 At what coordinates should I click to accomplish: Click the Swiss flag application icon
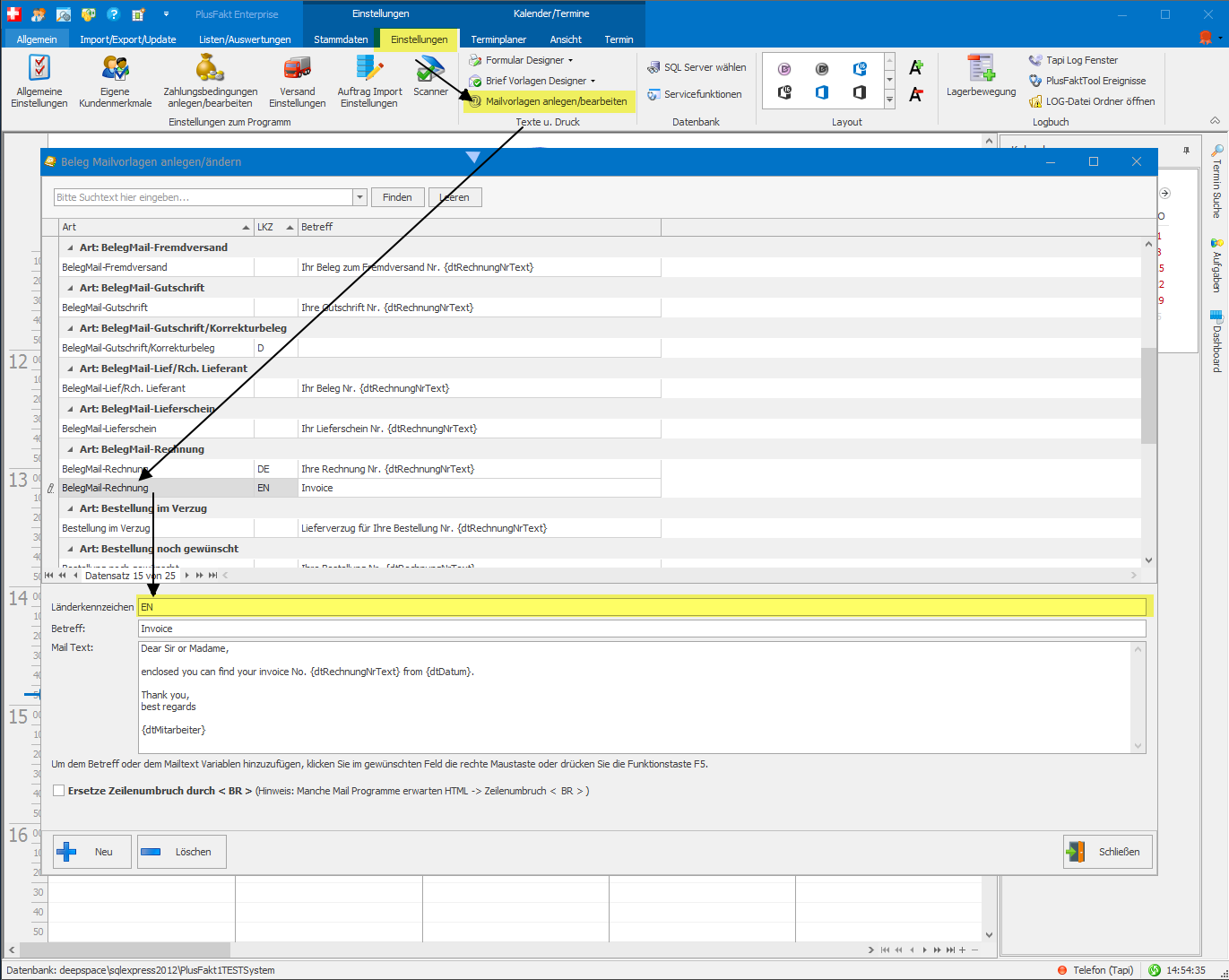[13, 14]
